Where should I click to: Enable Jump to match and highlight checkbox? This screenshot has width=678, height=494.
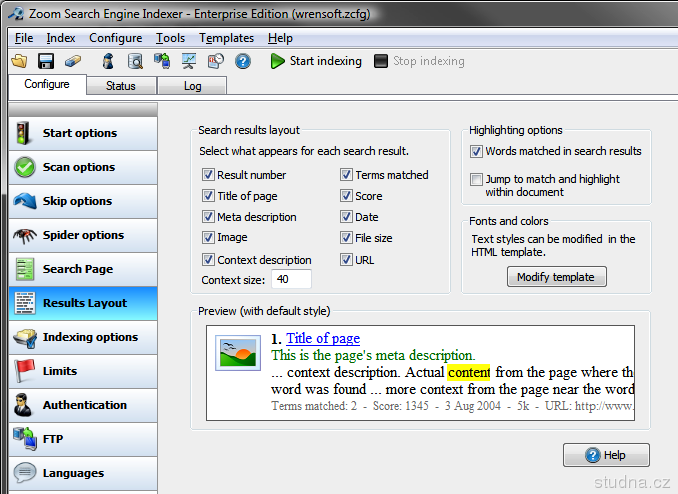click(x=477, y=180)
